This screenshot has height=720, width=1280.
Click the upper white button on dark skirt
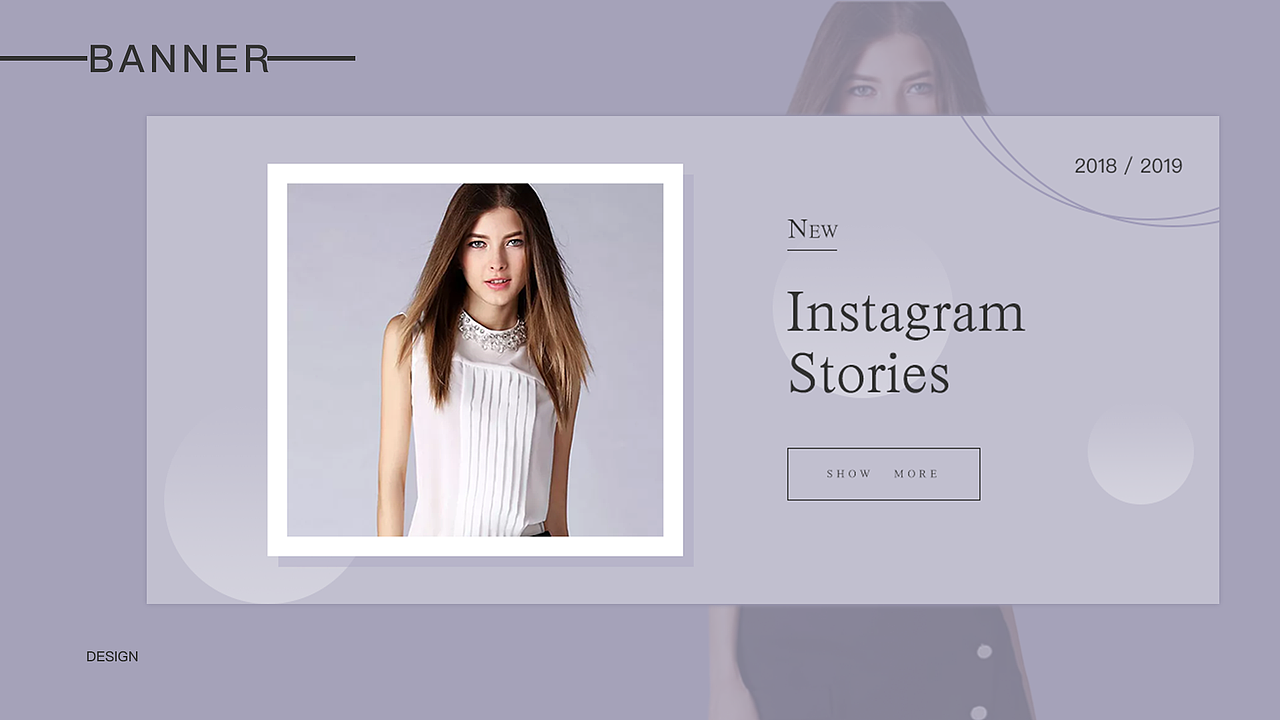[984, 651]
